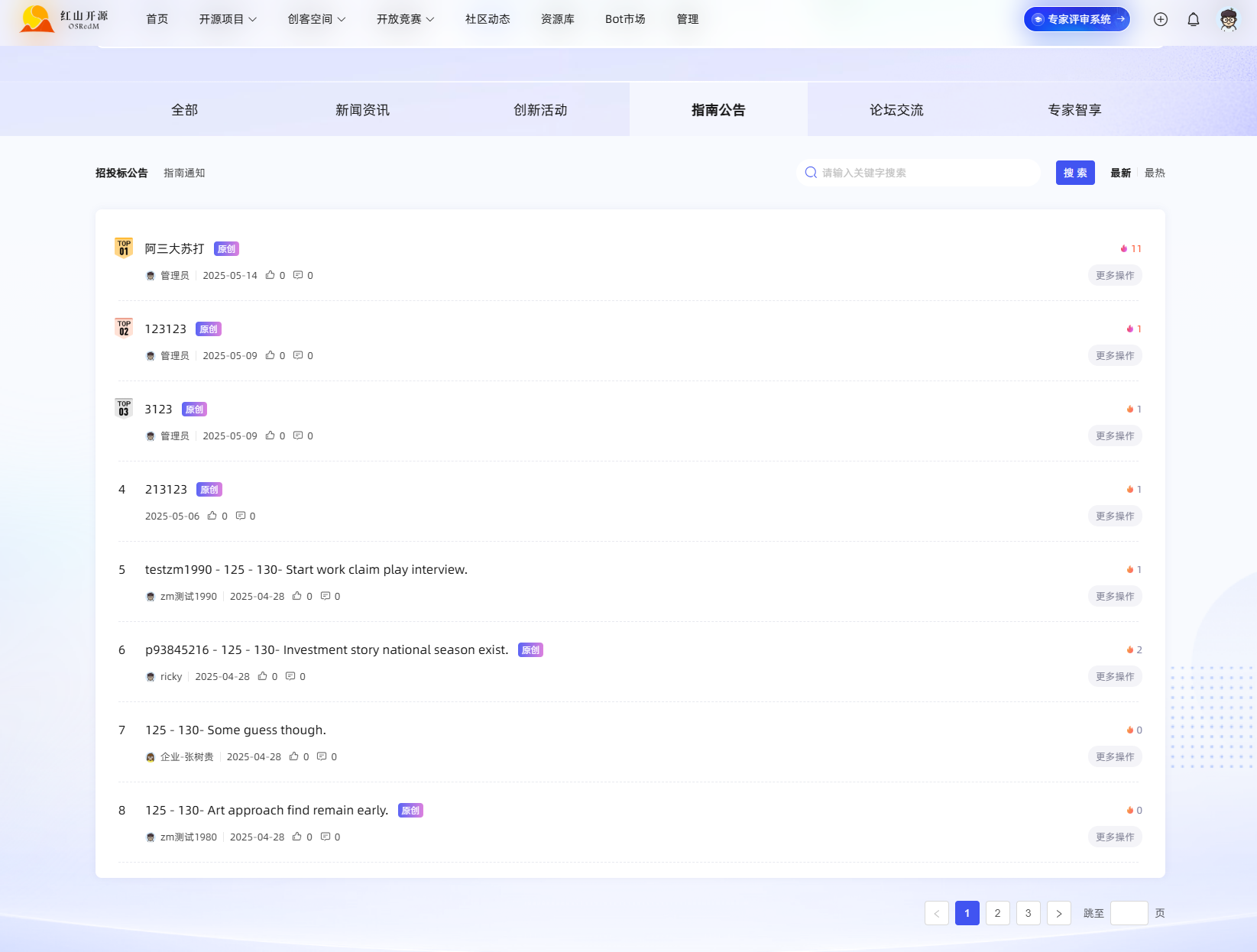Viewport: 1257px width, 952px height.
Task: Click the TOP 02 rank badge
Action: (x=124, y=329)
